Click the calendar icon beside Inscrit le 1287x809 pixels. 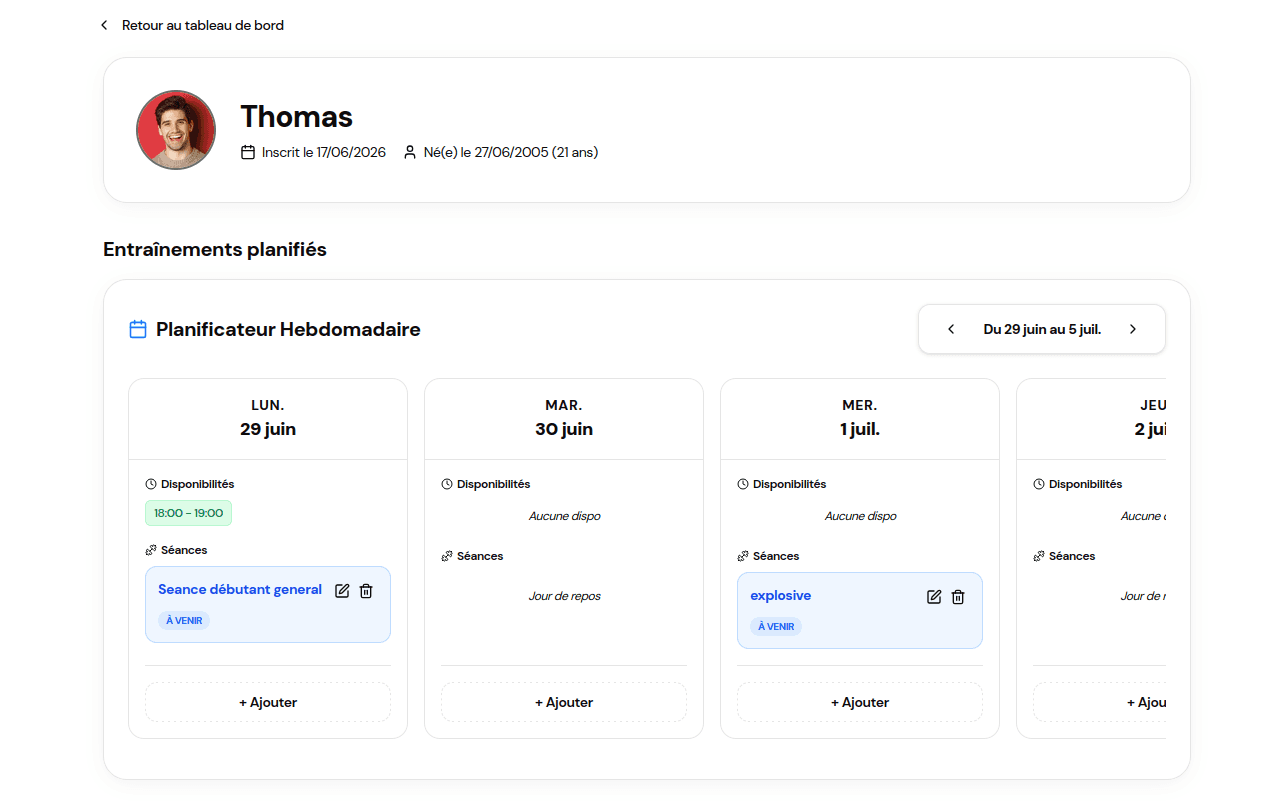click(x=248, y=153)
